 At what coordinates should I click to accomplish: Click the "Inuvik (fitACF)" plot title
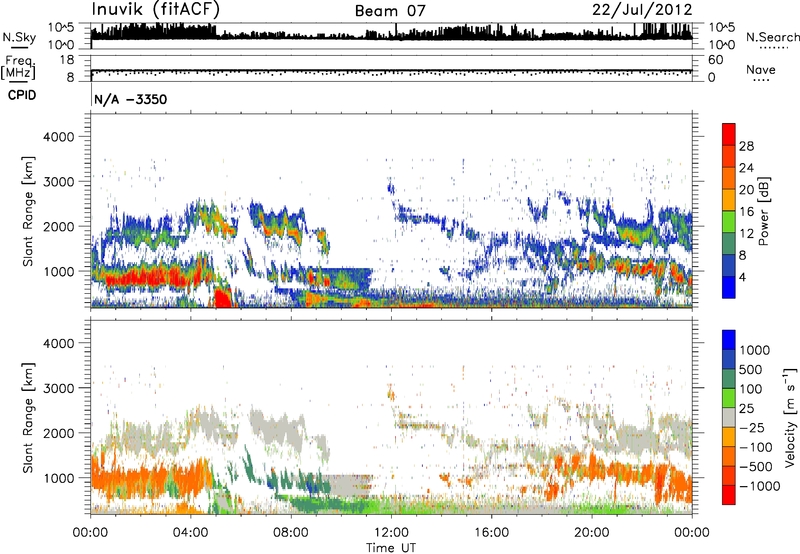coord(155,10)
